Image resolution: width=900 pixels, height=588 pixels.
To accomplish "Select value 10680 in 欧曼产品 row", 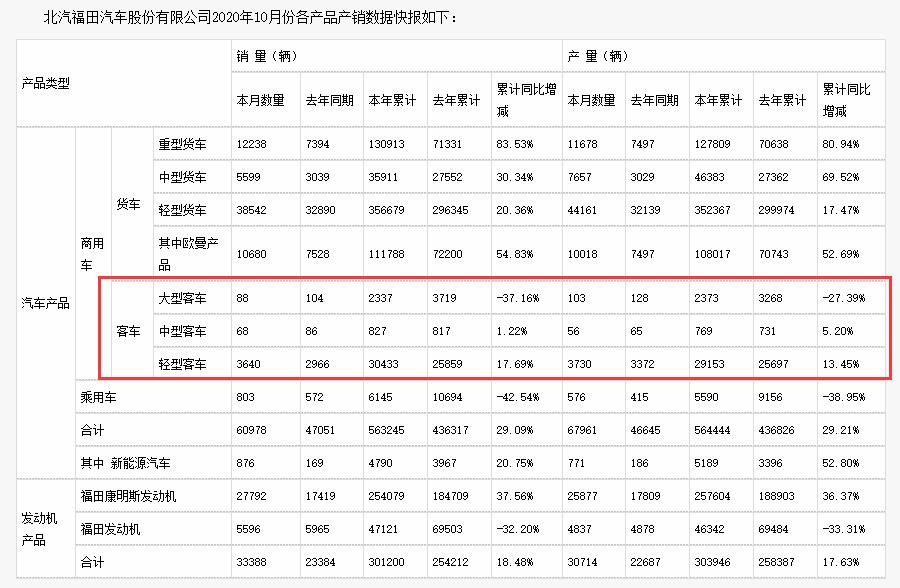I will tap(251, 254).
